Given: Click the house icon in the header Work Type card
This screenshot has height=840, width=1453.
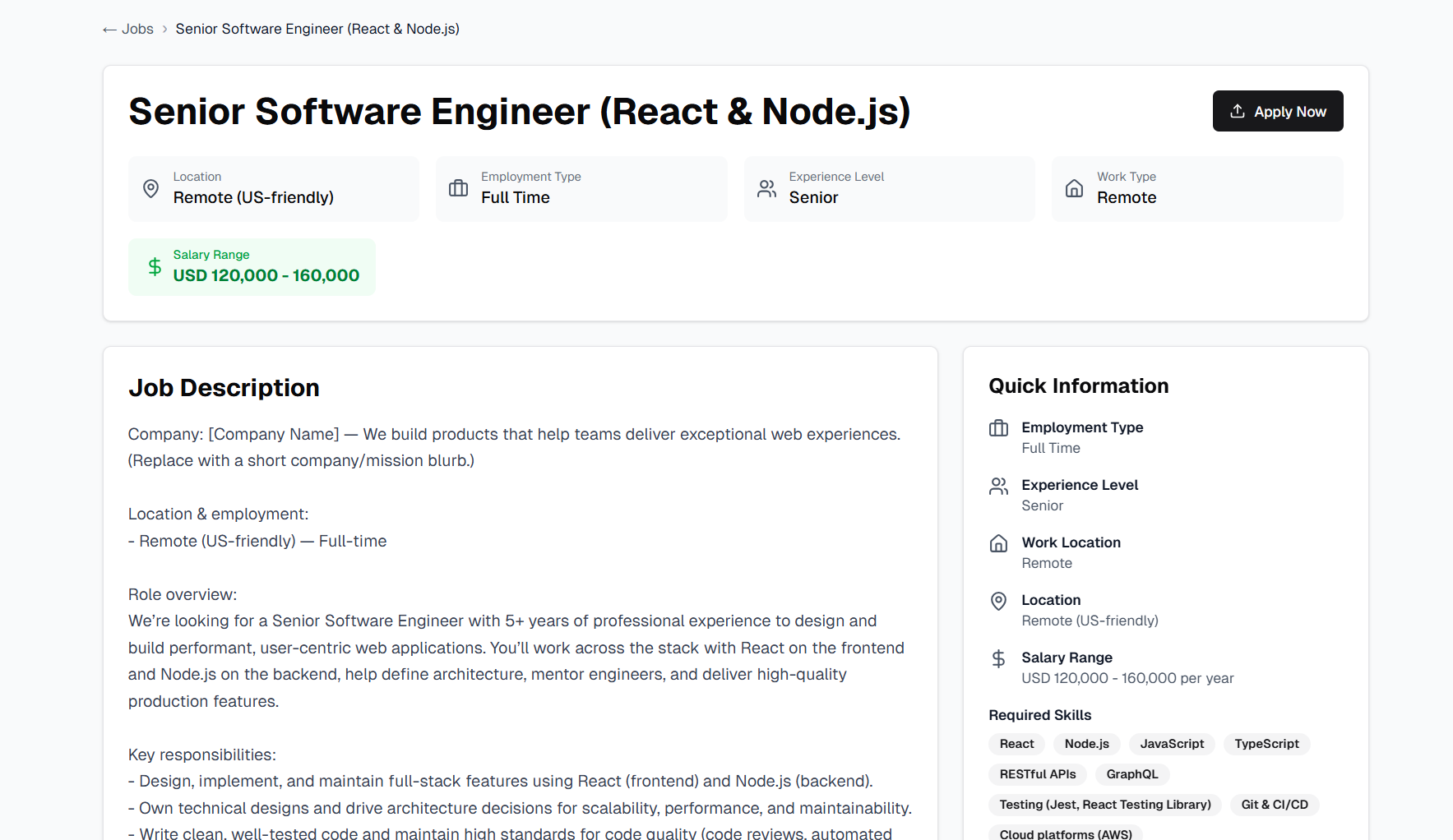Looking at the screenshot, I should click(x=1074, y=189).
